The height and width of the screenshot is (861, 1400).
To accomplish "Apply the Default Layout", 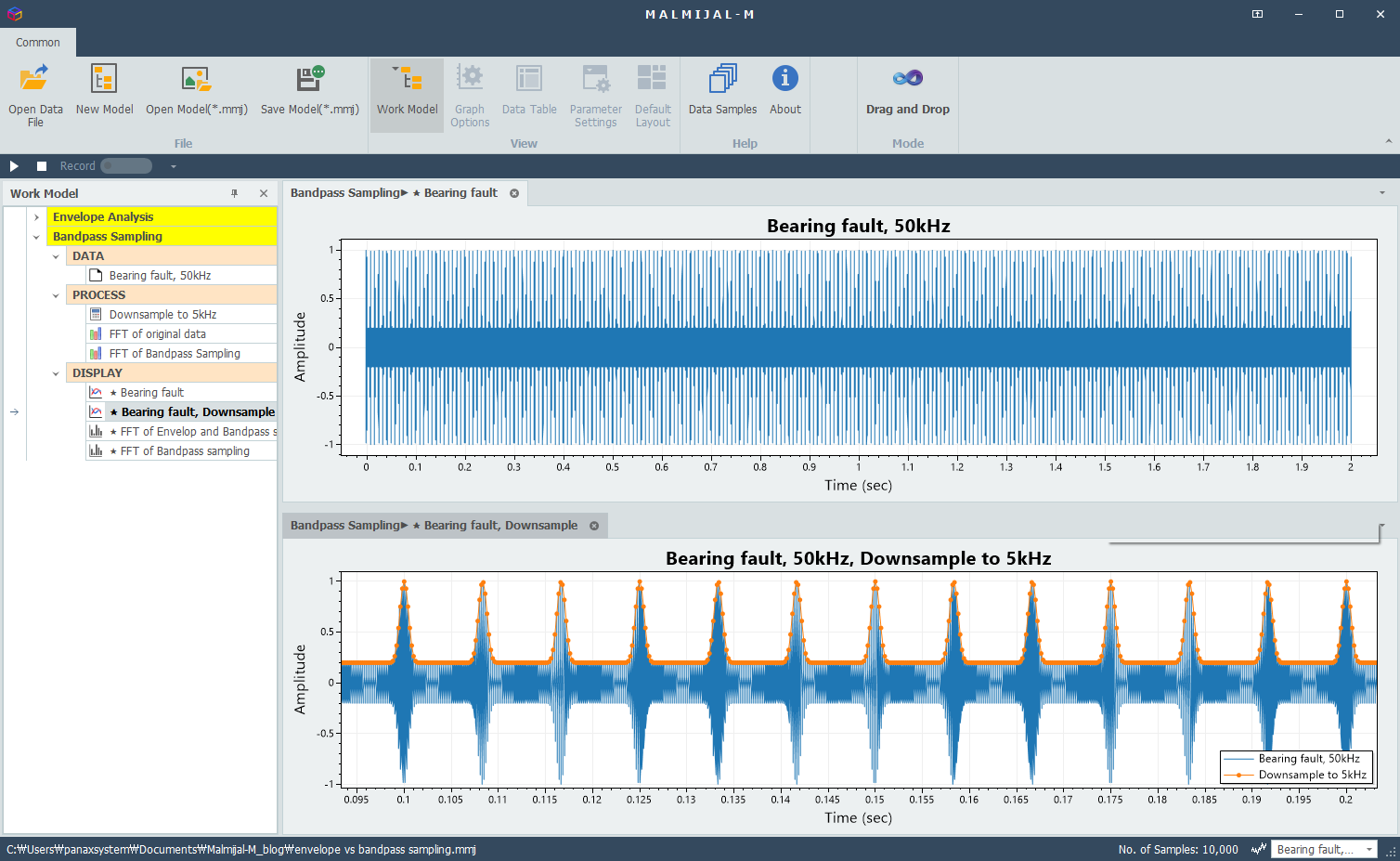I will (653, 95).
